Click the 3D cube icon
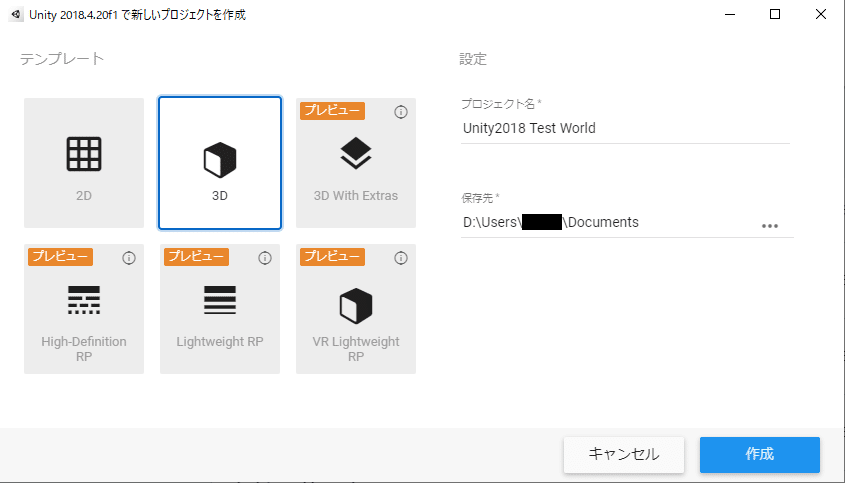This screenshot has height=483, width=845. pyautogui.click(x=220, y=160)
